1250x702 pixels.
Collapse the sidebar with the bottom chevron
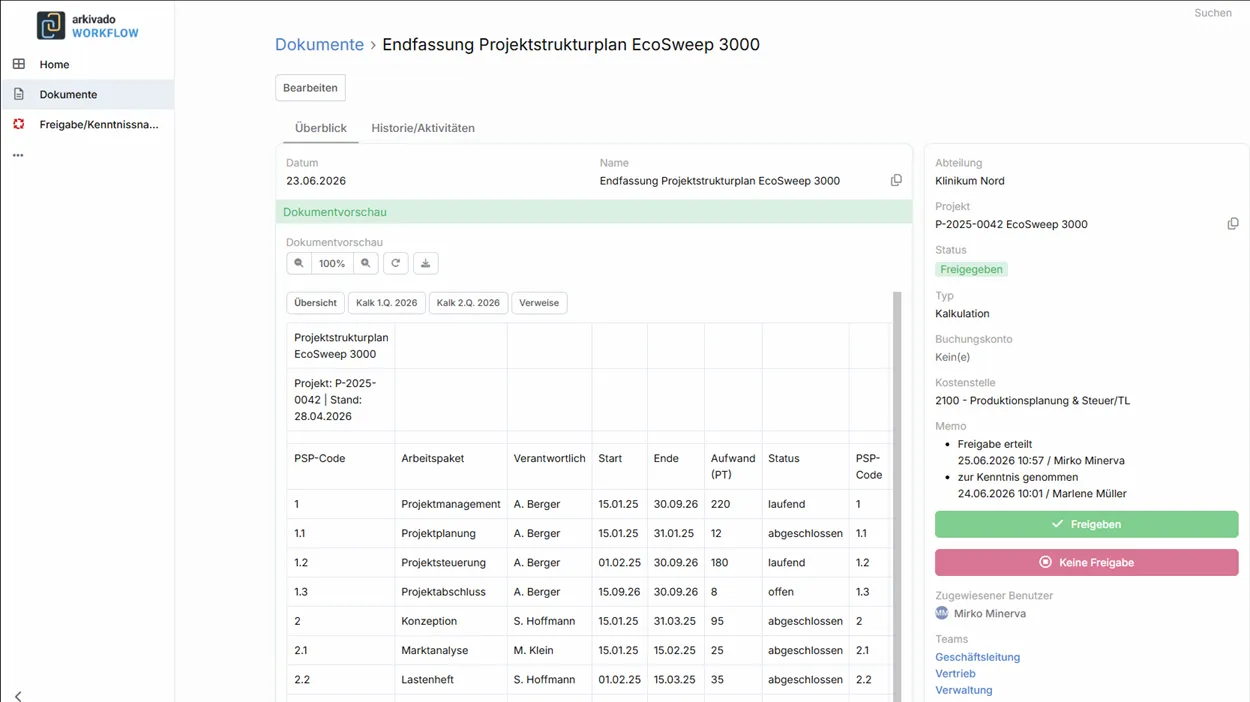(18, 696)
